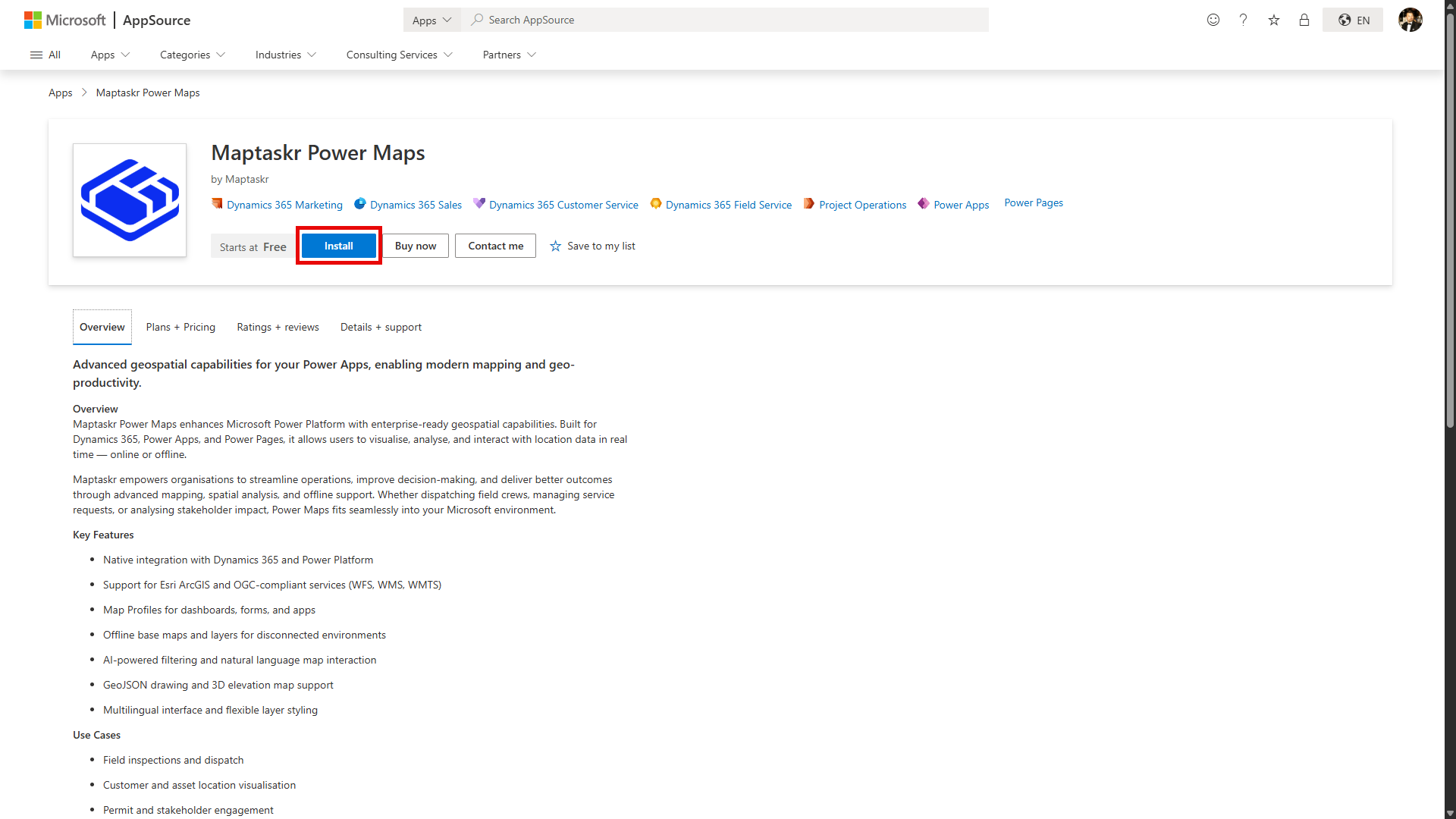The width and height of the screenshot is (1456, 819).
Task: Open saved items via the star icon
Action: coord(1274,20)
